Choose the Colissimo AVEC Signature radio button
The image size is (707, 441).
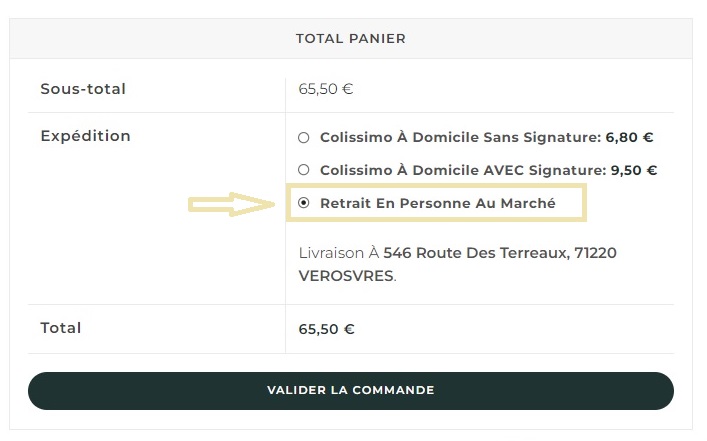coord(304,170)
